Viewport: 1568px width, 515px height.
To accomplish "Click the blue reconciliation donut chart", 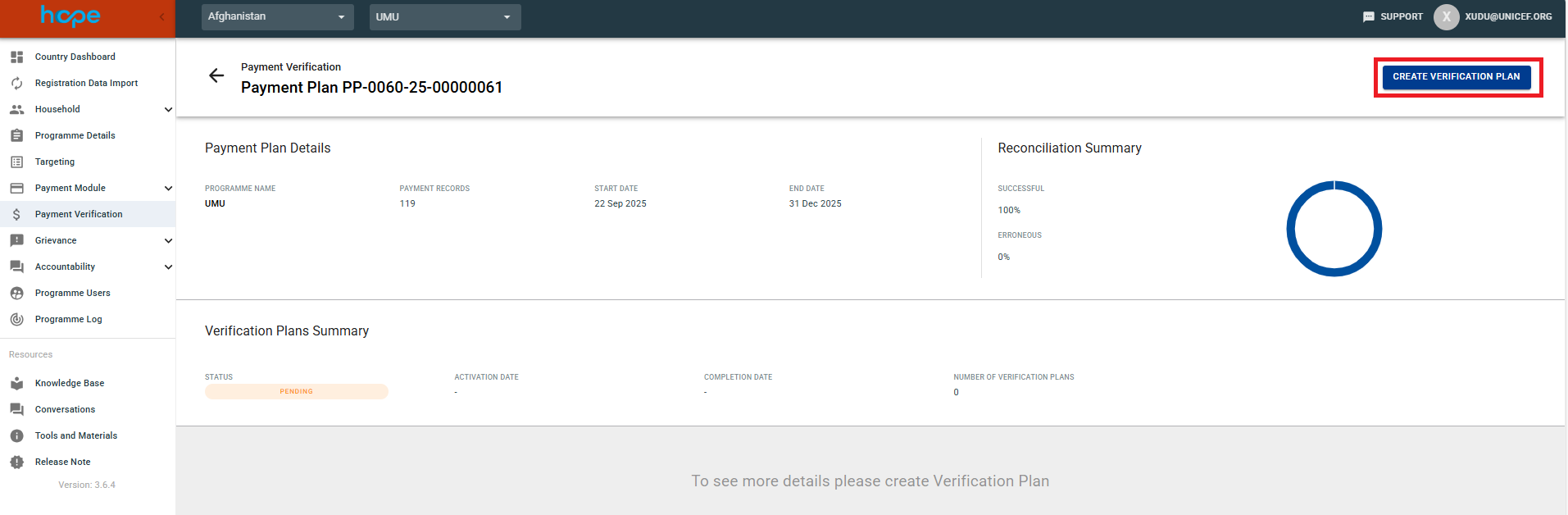I will (x=1334, y=182).
